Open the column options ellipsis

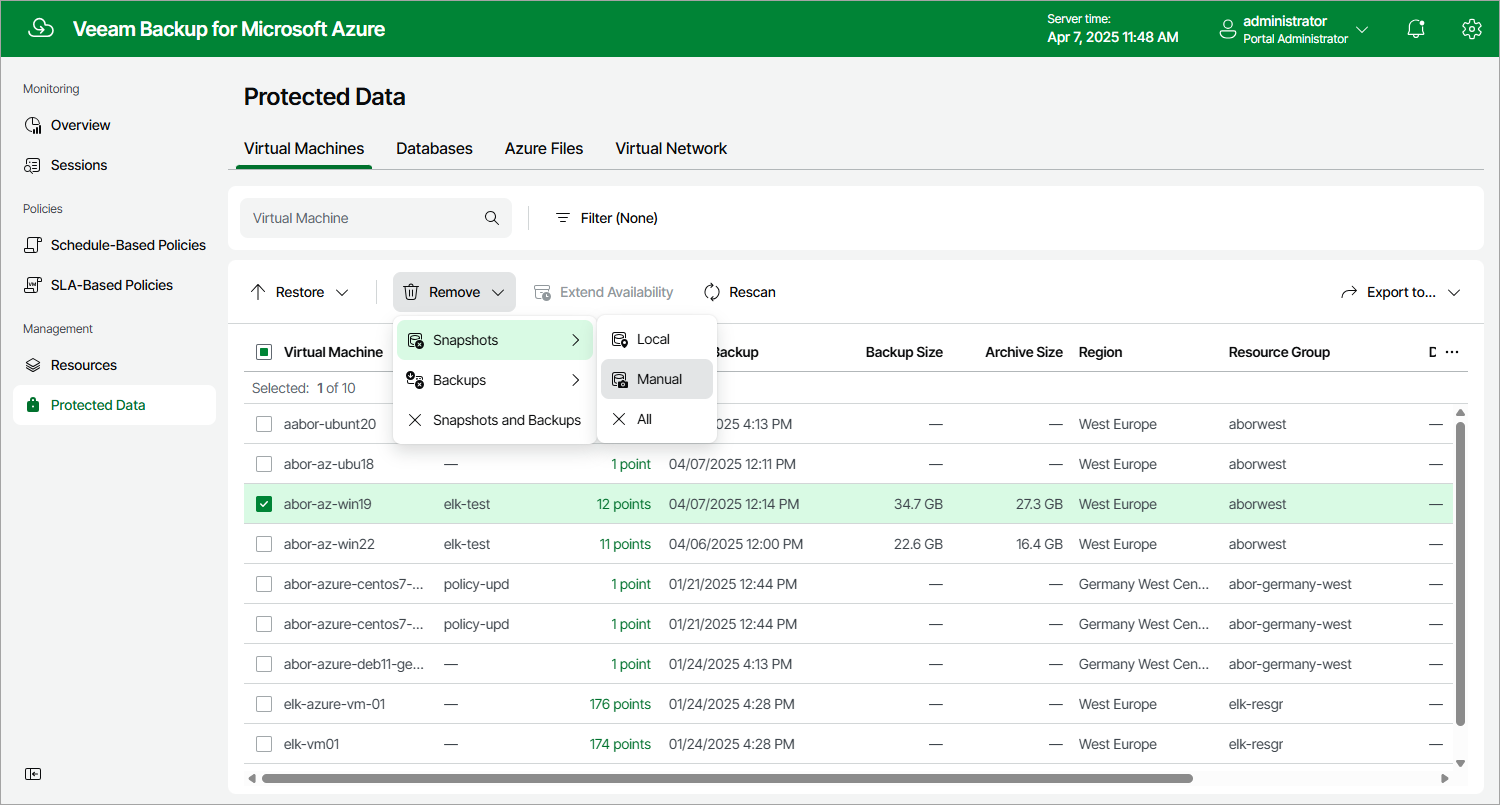point(1452,352)
